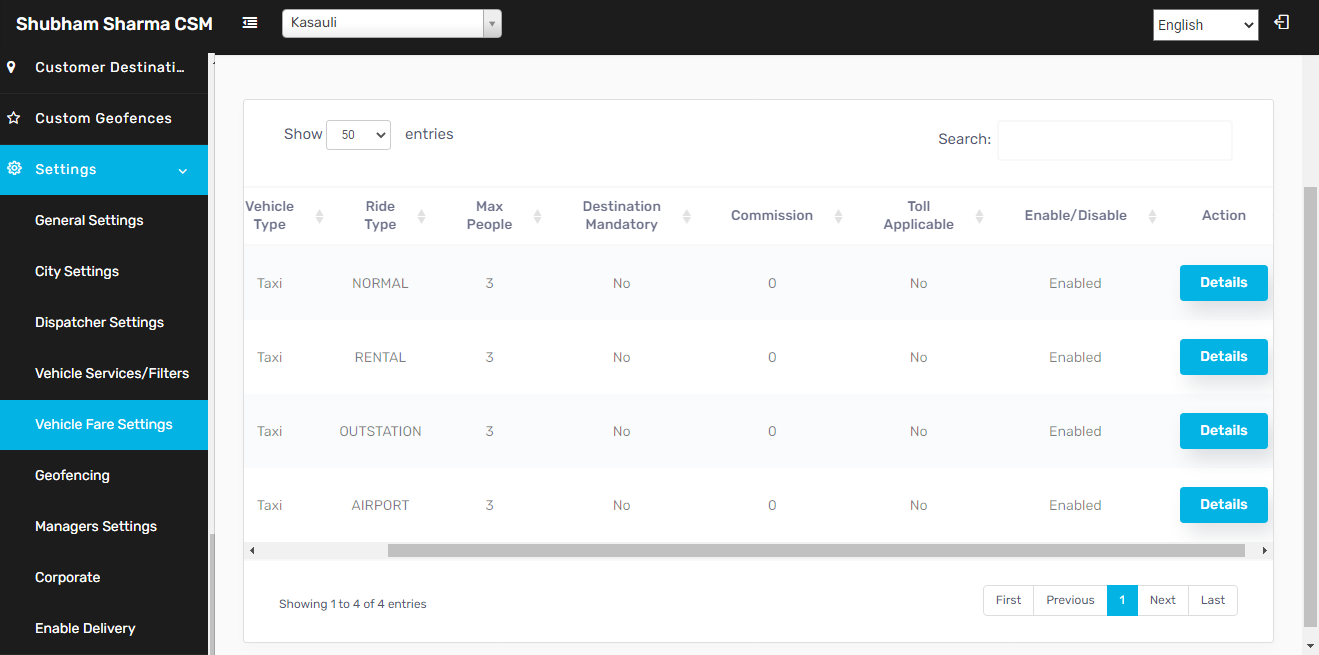Sort by Destination Mandatory column arrows
The height and width of the screenshot is (655, 1319).
687,216
